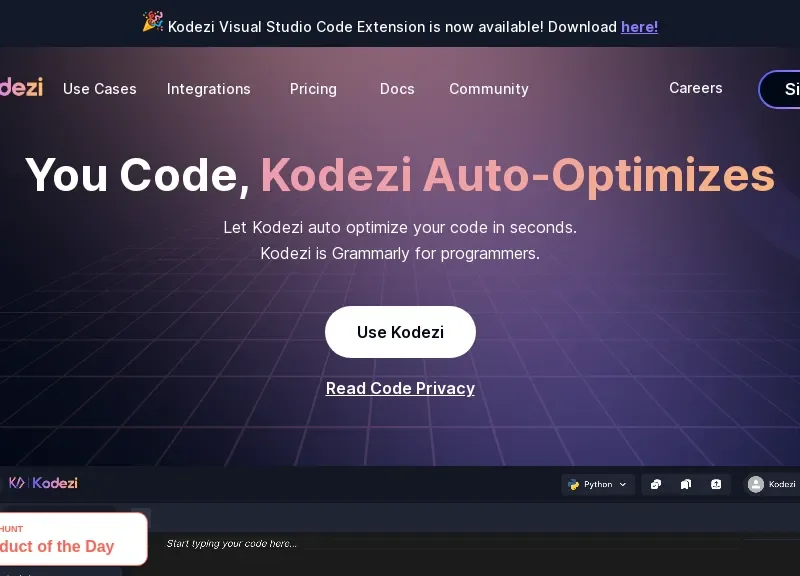Open the Read Code Privacy link

point(400,388)
